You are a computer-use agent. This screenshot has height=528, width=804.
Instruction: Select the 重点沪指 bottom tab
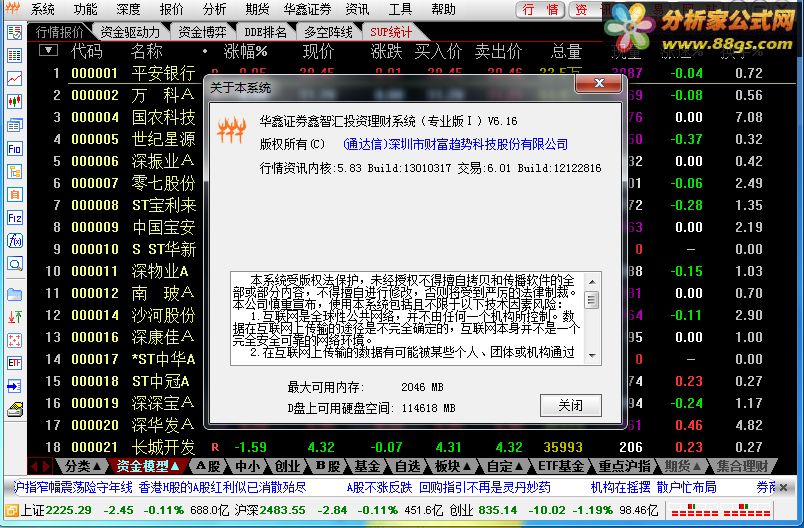tap(624, 466)
